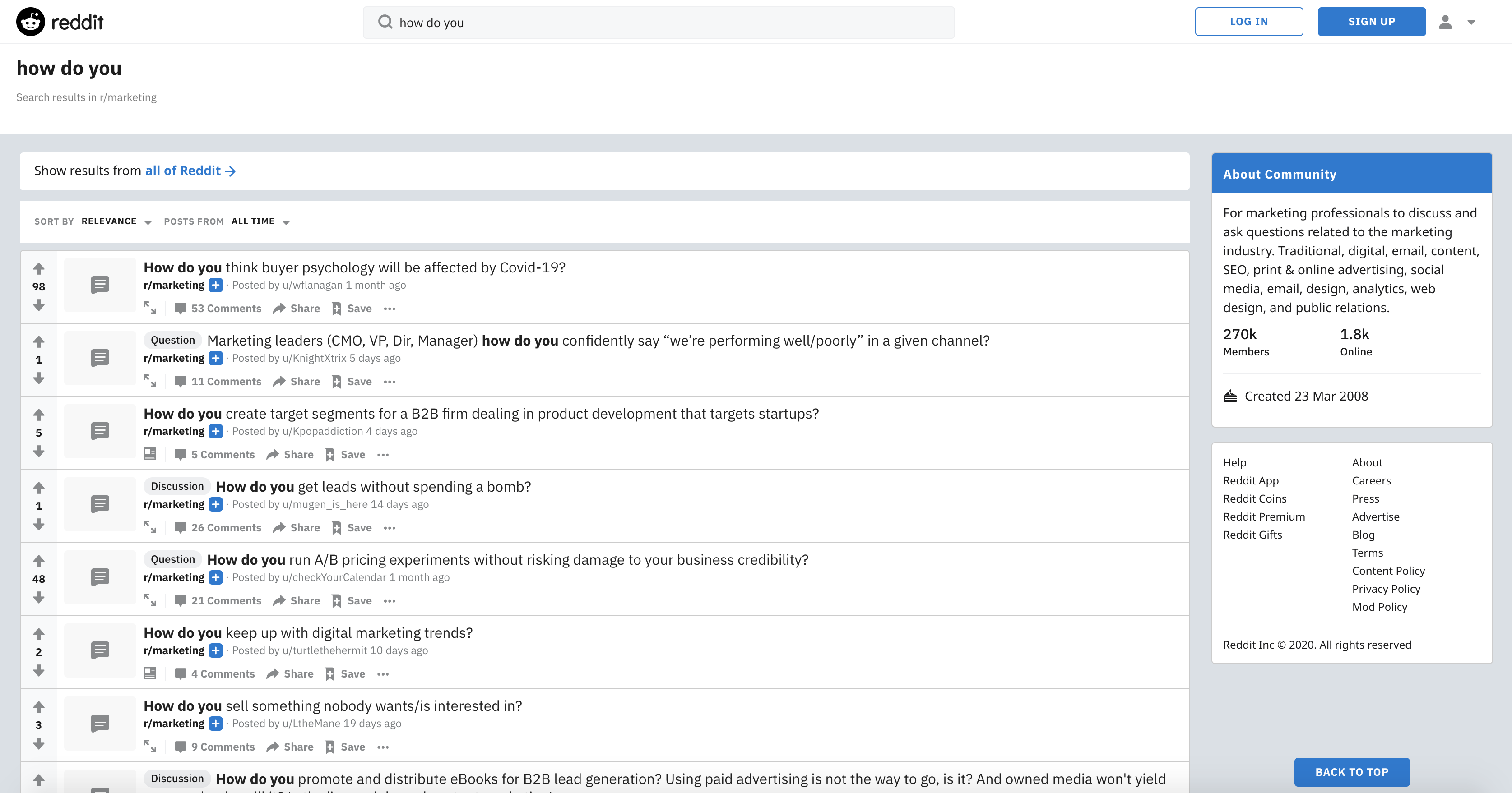Toggle join plus icon next to r/marketing in first post
The image size is (1512, 793).
coord(216,286)
